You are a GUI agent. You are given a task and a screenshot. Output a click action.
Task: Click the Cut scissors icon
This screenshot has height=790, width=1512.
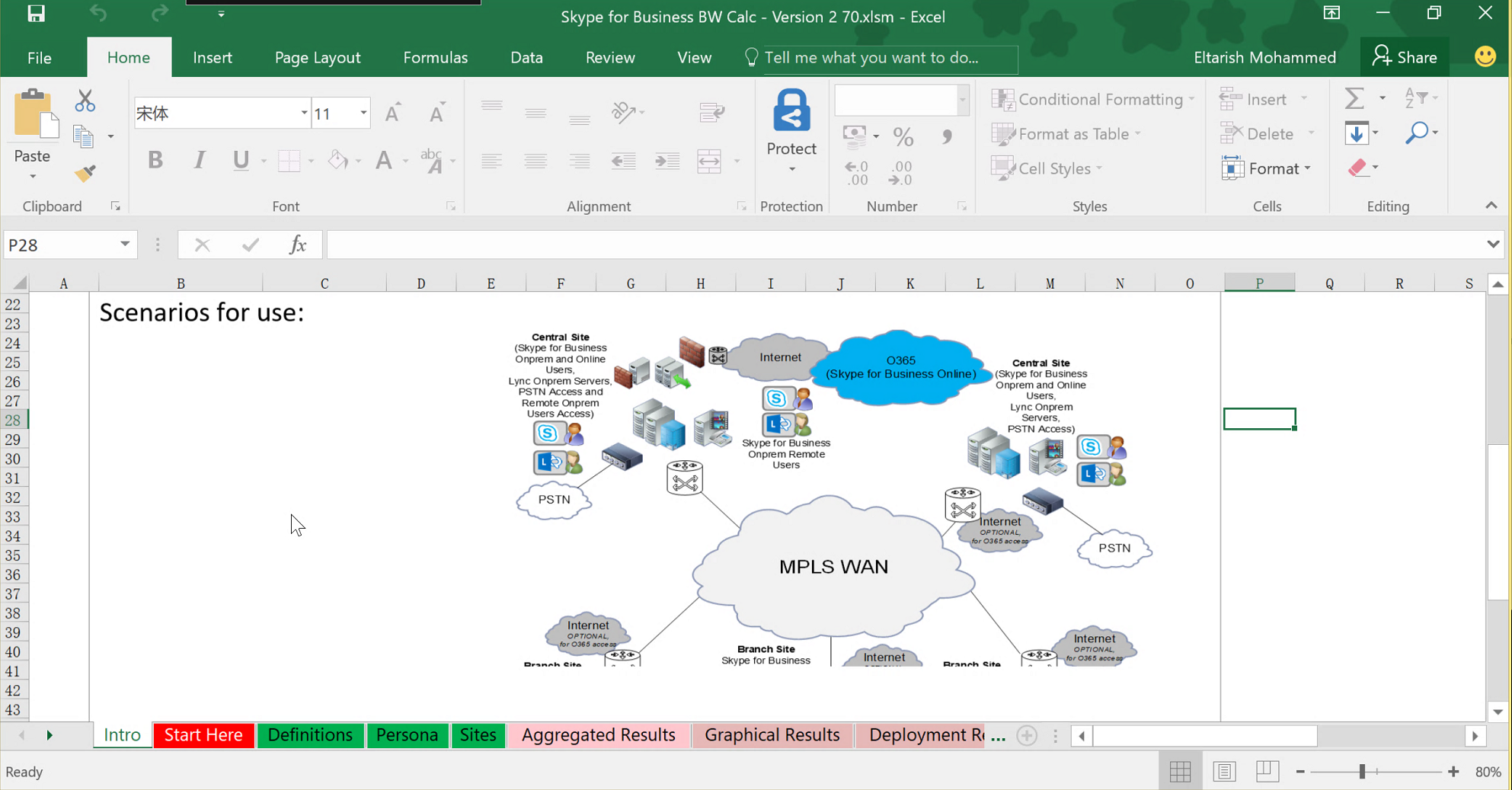[85, 100]
